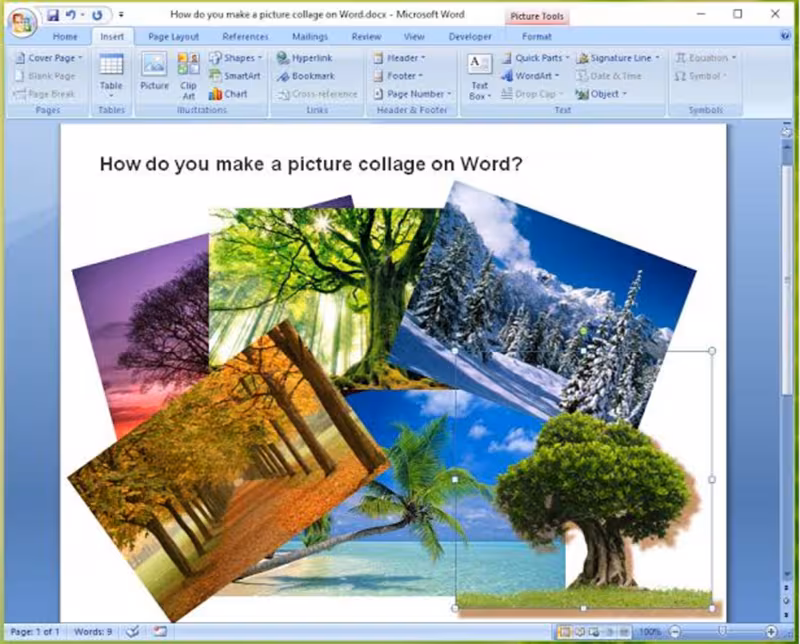
Task: Expand the Page Number dropdown
Action: tap(413, 94)
